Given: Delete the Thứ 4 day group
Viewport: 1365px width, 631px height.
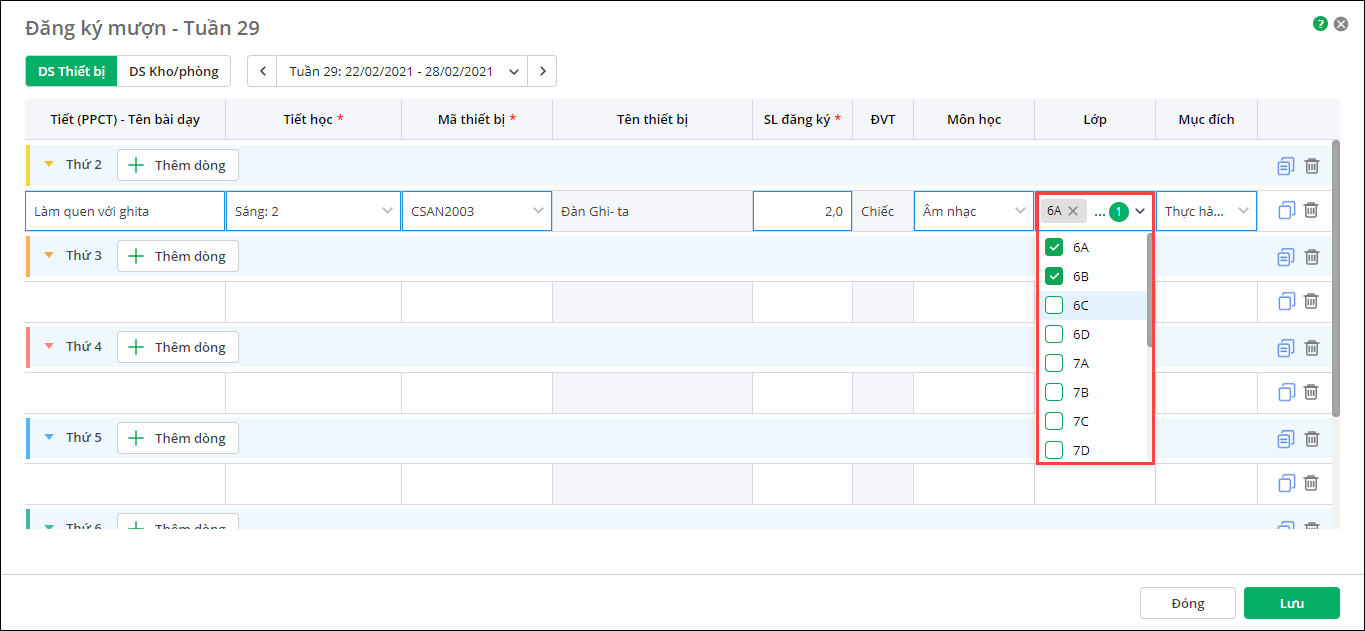Looking at the screenshot, I should click(1311, 348).
